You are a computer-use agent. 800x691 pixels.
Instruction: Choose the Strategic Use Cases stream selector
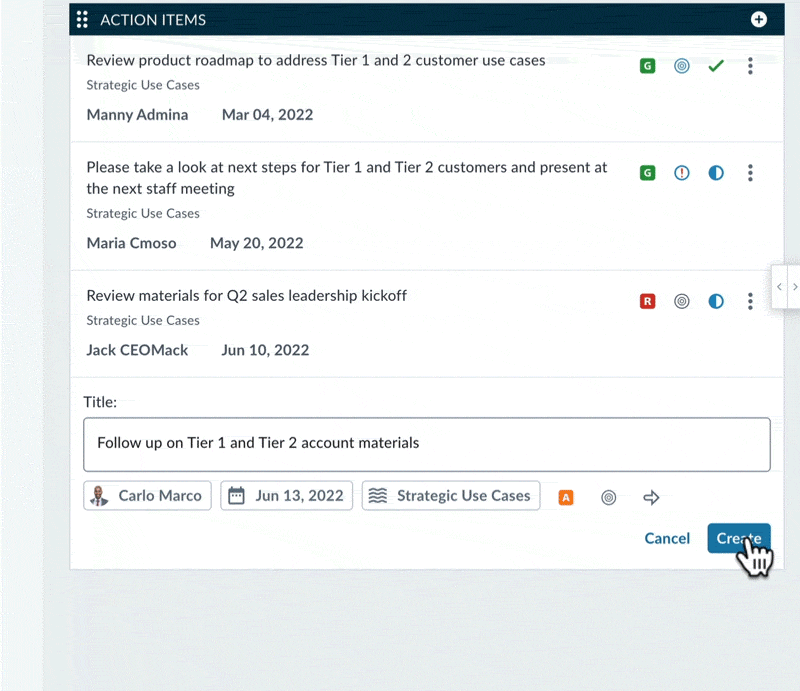point(451,496)
